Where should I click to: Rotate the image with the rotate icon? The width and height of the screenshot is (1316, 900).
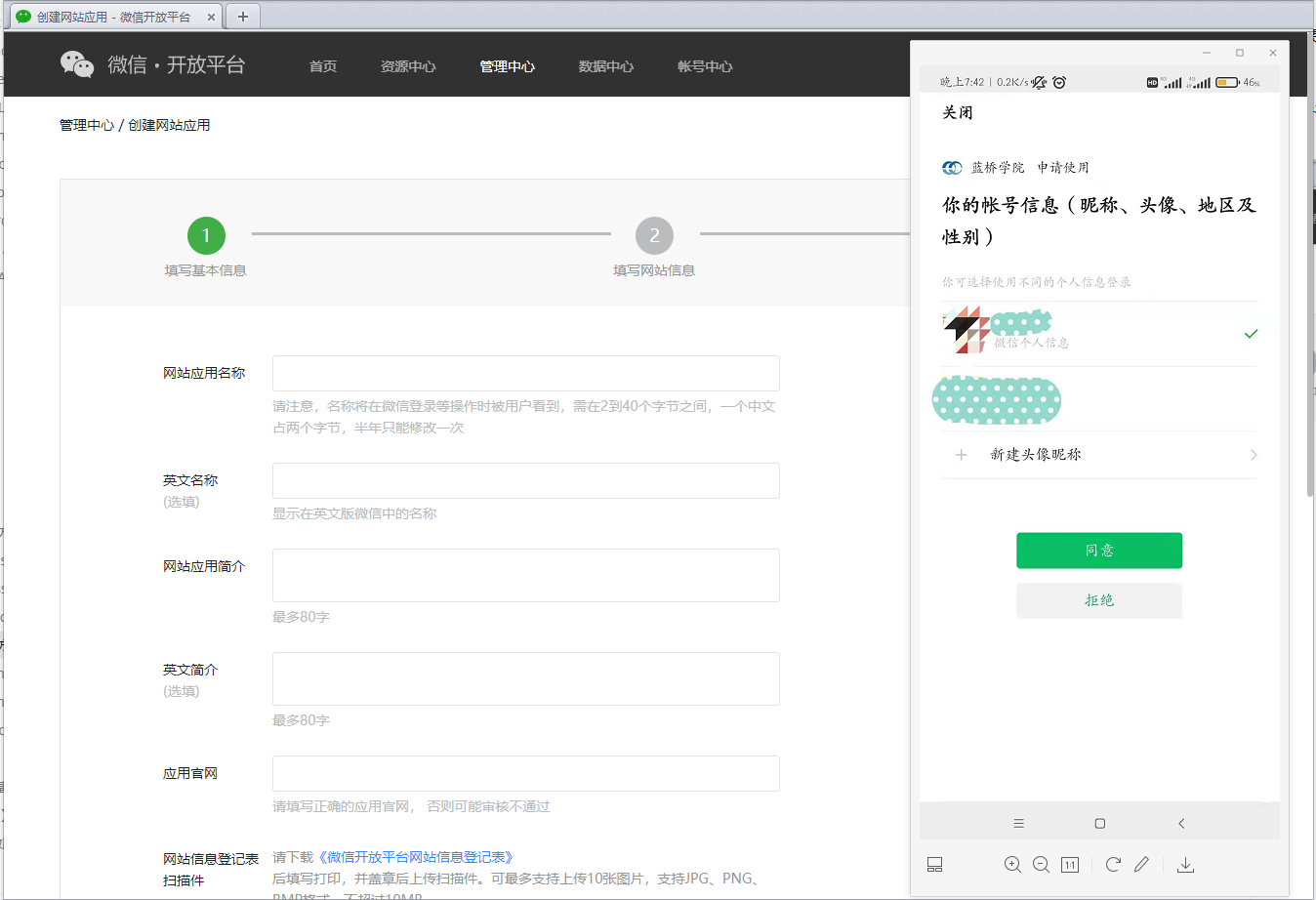(1113, 864)
